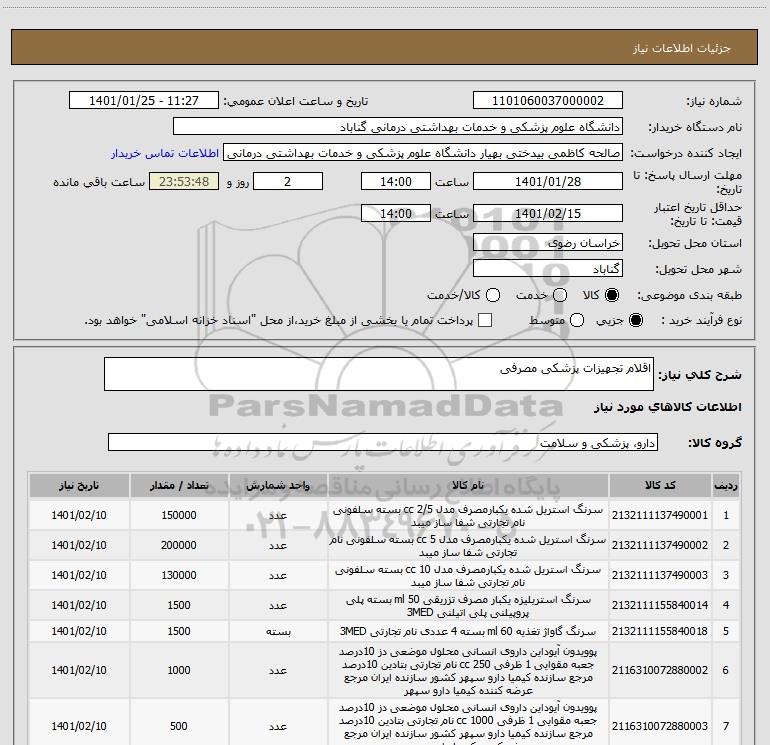Click the price validity date 1401/02/15

[x=548, y=213]
